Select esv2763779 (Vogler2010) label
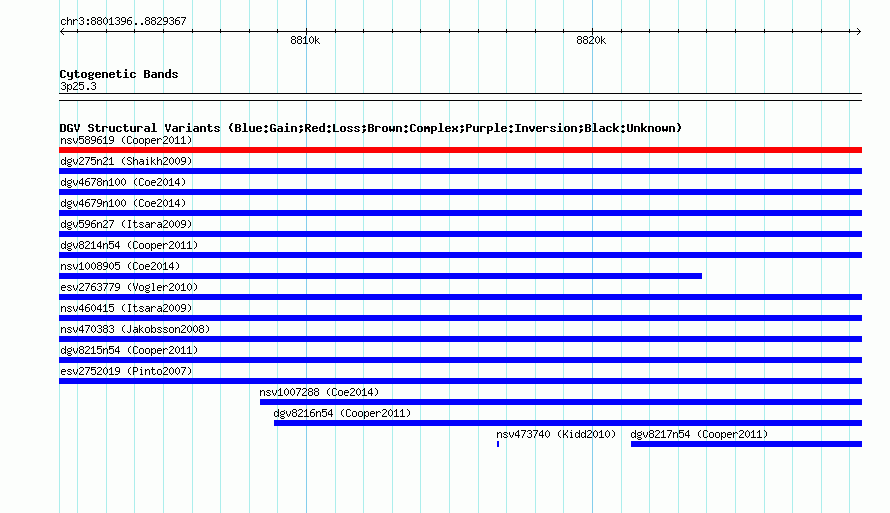The image size is (890, 513). tap(129, 287)
